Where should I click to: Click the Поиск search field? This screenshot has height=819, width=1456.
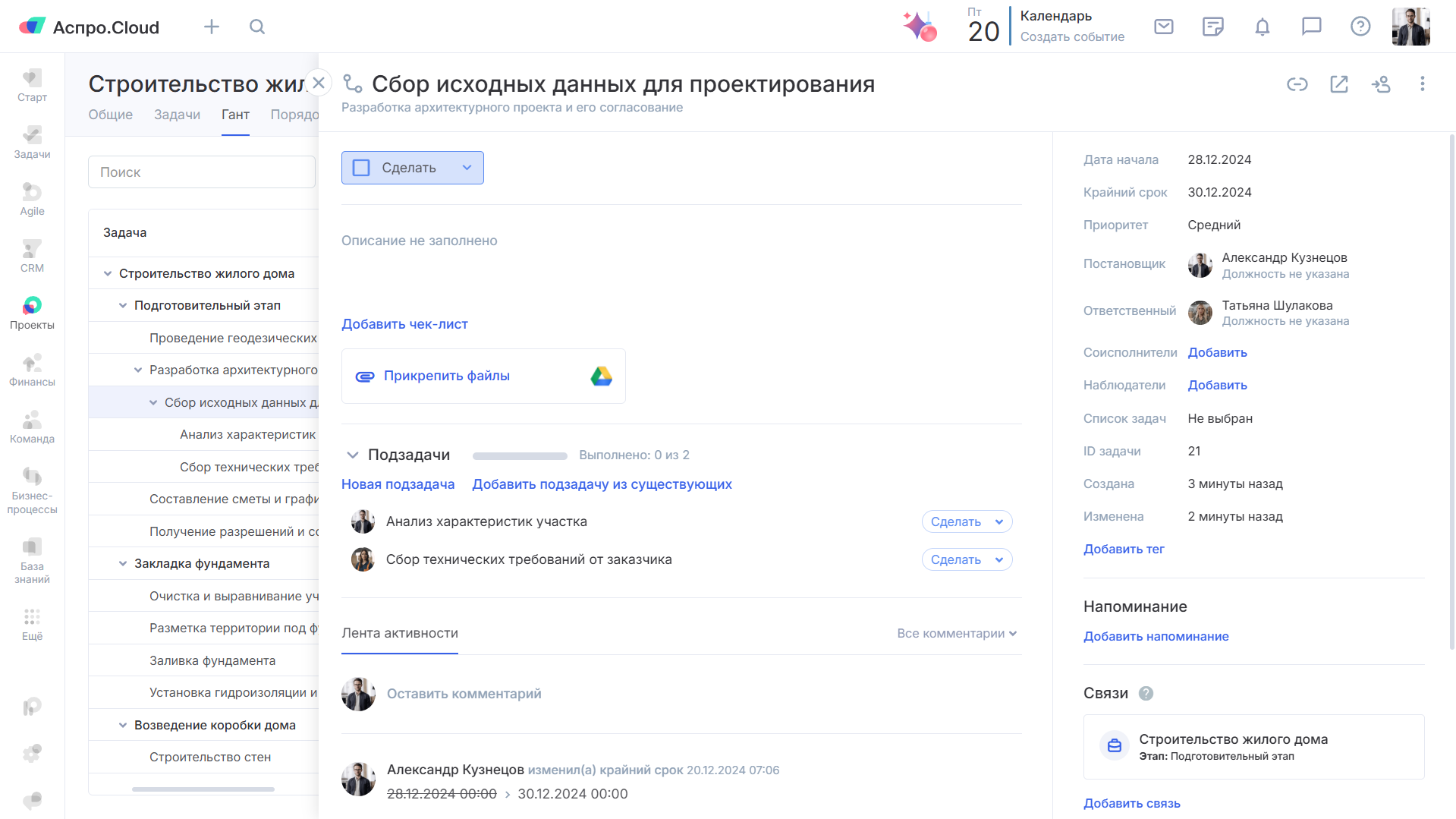(202, 172)
